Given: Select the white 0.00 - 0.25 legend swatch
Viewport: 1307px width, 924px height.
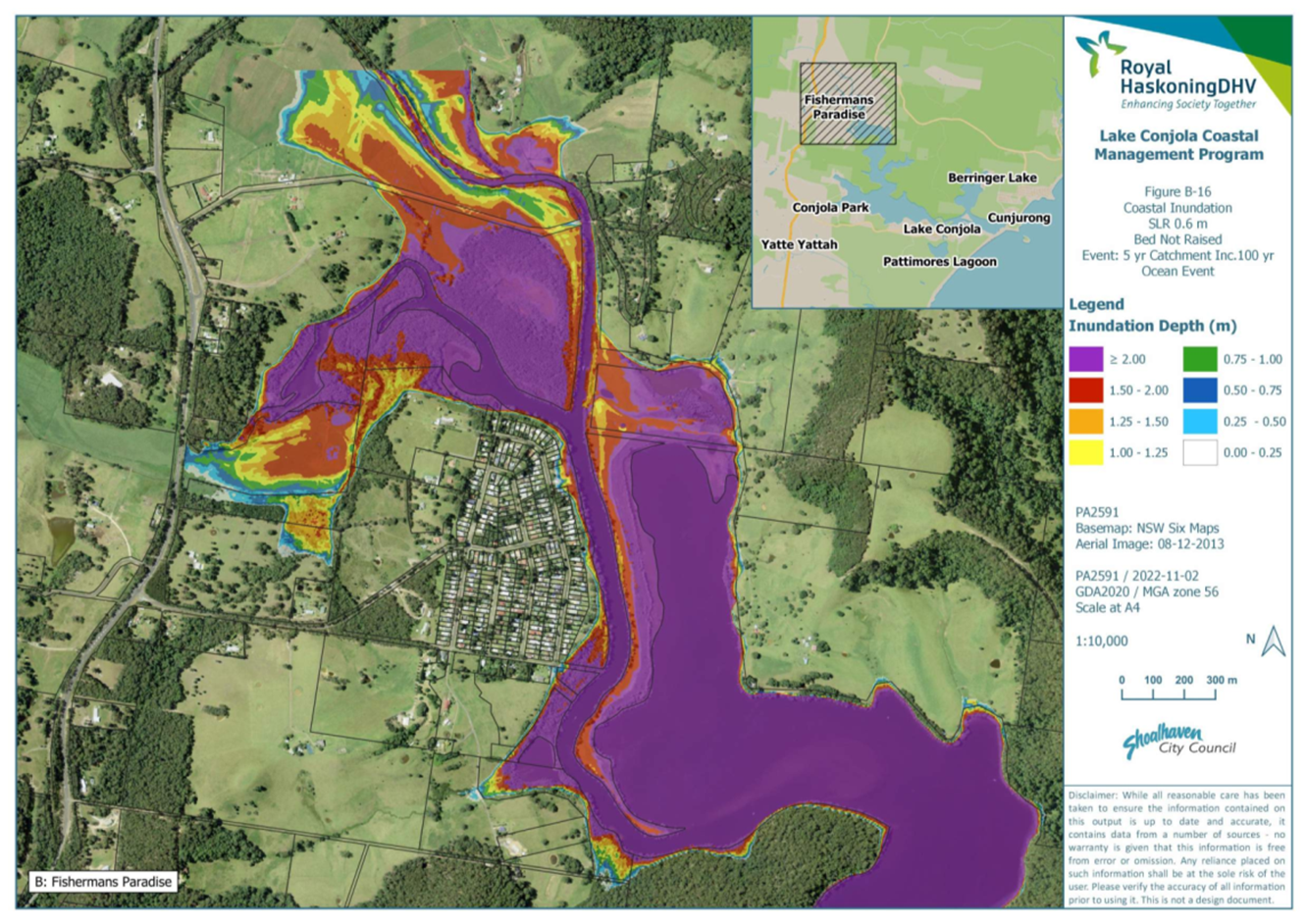Looking at the screenshot, I should tap(1199, 452).
